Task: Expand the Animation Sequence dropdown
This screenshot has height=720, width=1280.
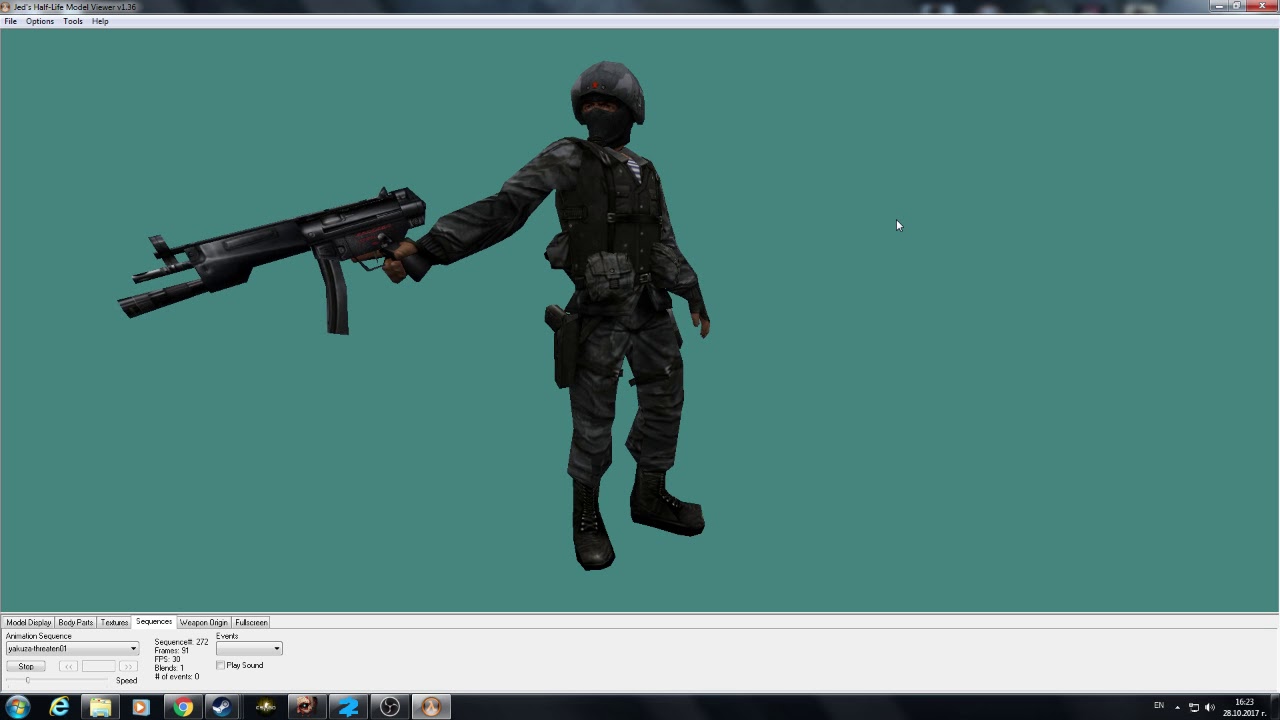Action: [x=133, y=648]
